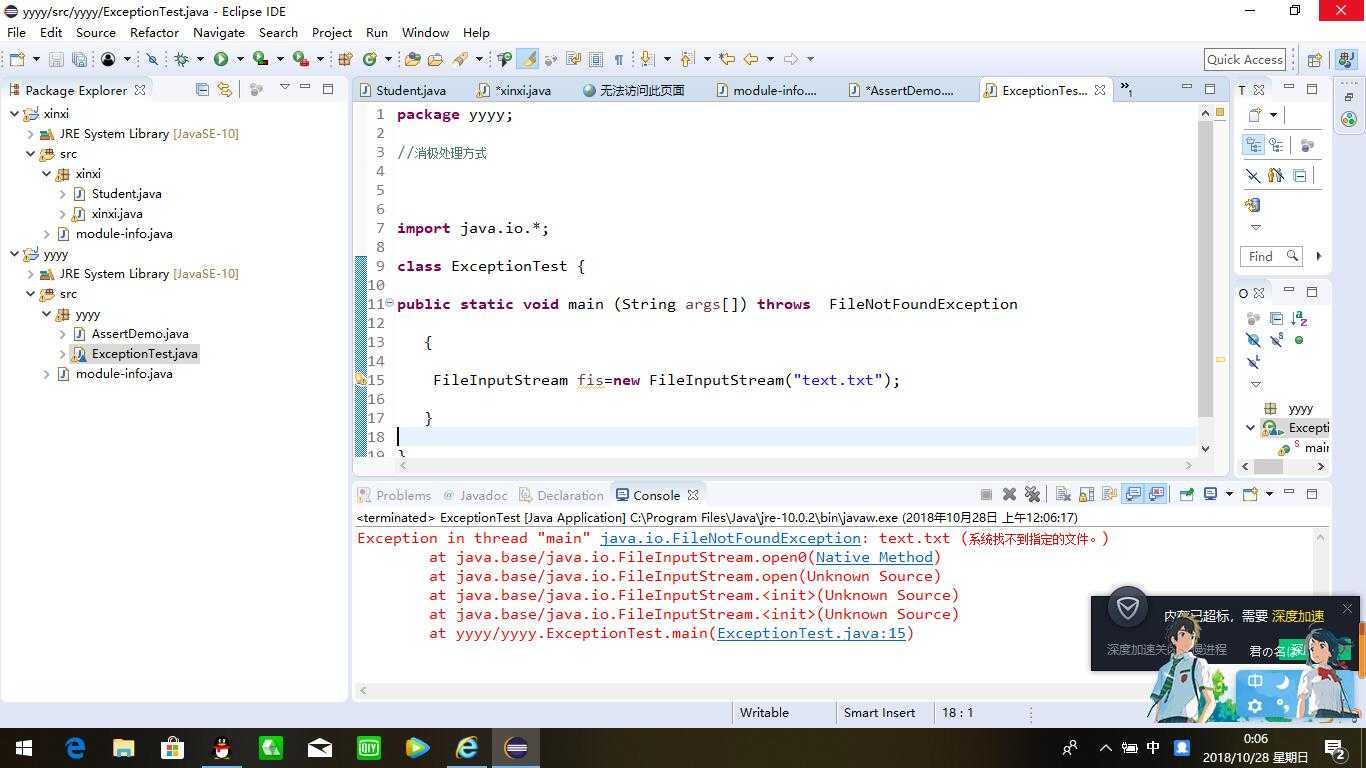Toggle Show Console on Standard Error
Image resolution: width=1366 pixels, height=768 pixels.
tap(1157, 494)
